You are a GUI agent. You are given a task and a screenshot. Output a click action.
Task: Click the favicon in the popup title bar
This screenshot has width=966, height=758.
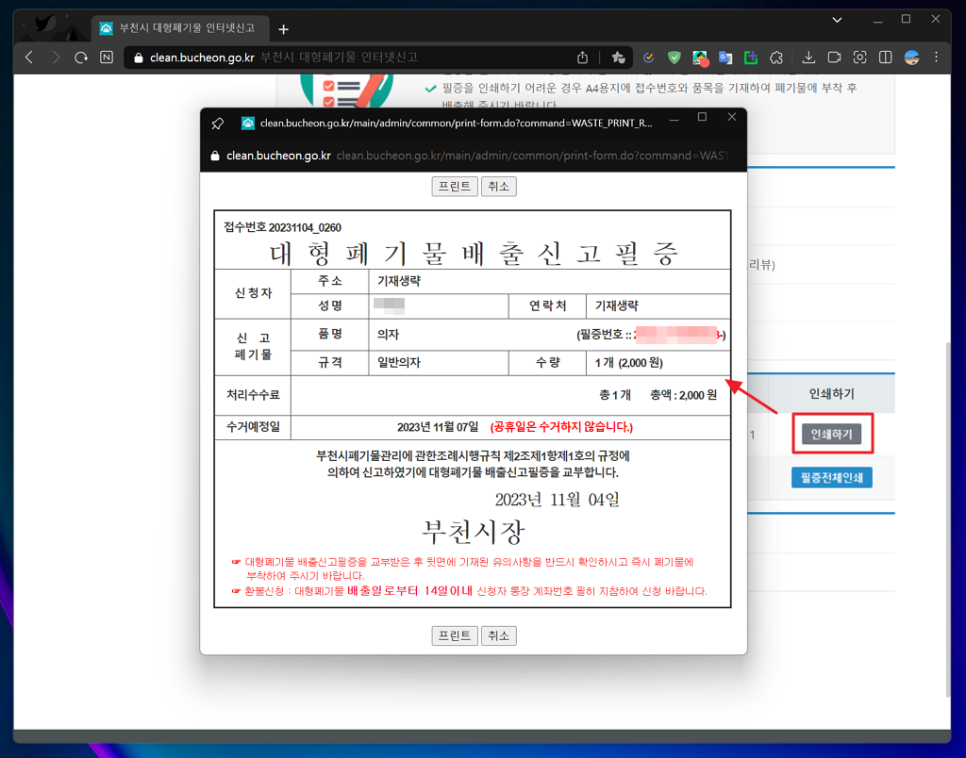pyautogui.click(x=248, y=123)
